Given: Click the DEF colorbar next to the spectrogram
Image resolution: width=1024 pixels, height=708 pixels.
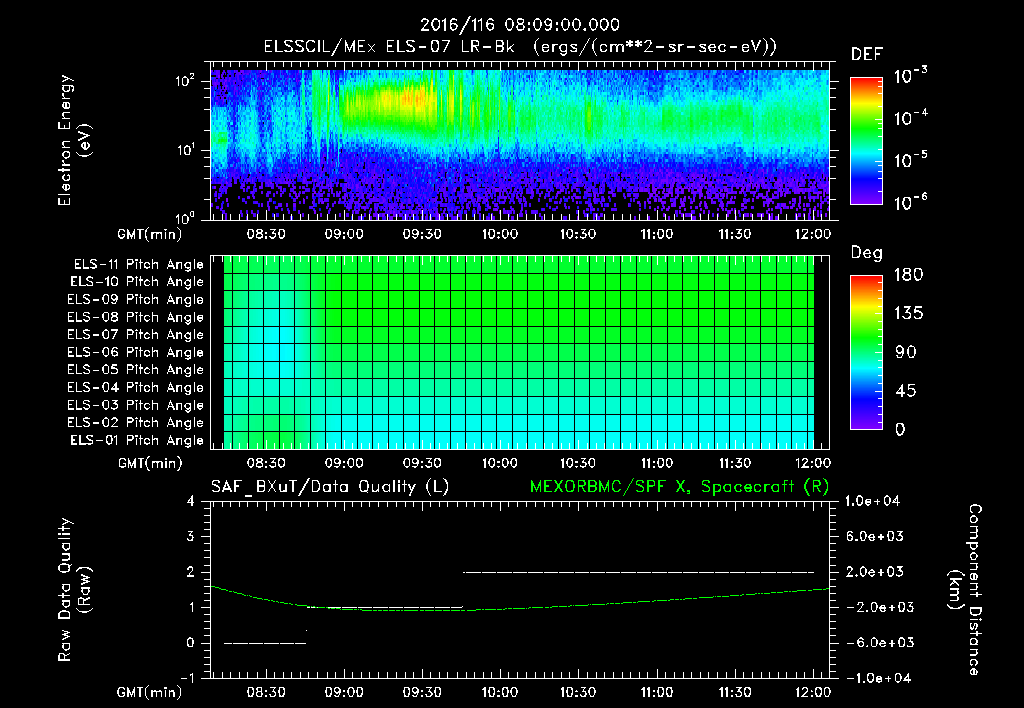Looking at the screenshot, I should point(866,140).
